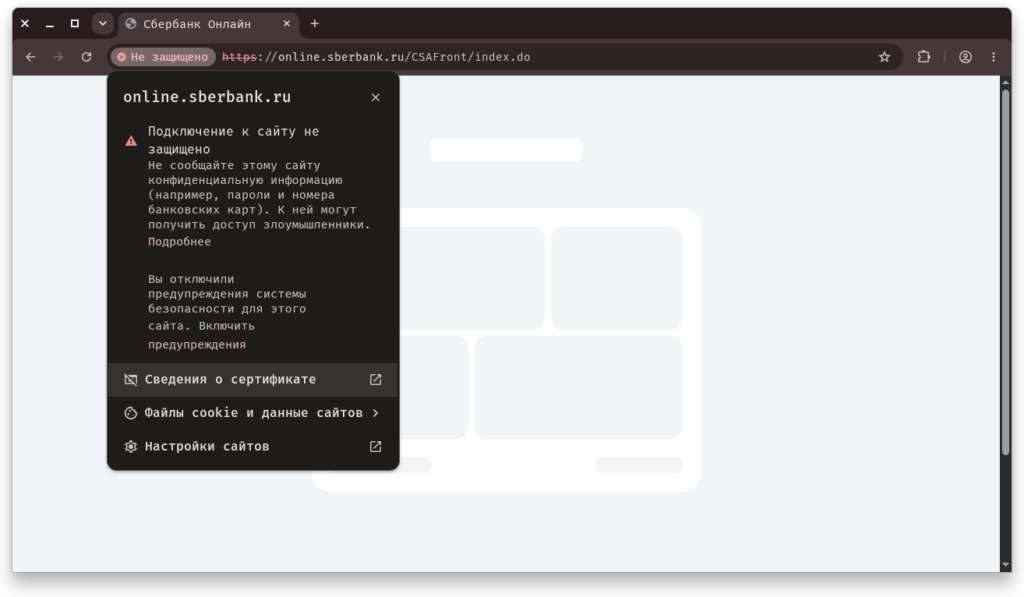Open the tab search dropdown chevron
This screenshot has height=597, width=1024.
coord(103,24)
